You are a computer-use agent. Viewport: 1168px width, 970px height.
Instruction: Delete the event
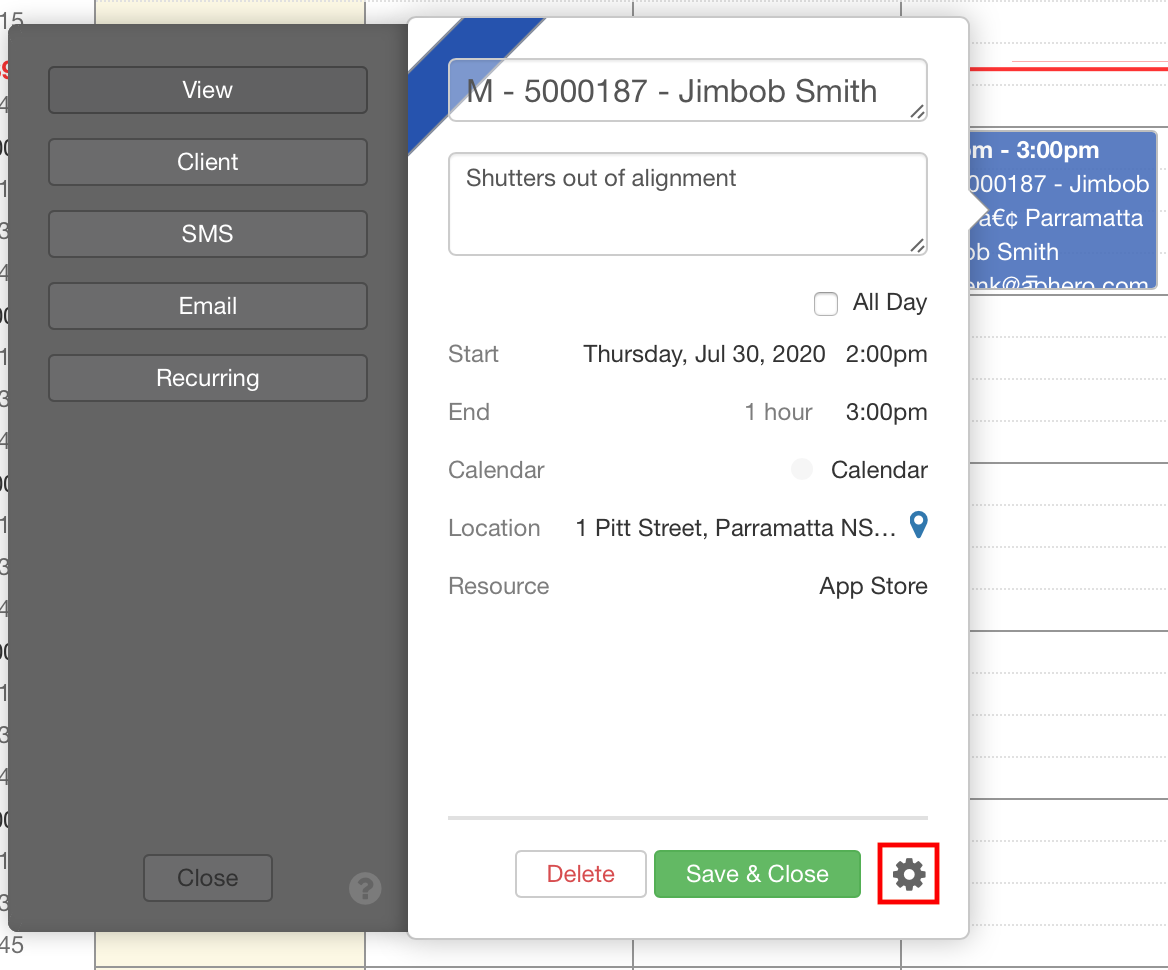click(x=580, y=874)
